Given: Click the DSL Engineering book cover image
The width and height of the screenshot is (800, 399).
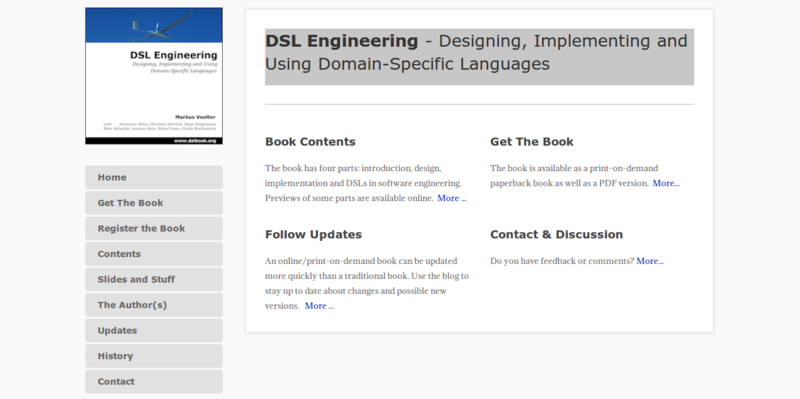Looking at the screenshot, I should tap(154, 76).
